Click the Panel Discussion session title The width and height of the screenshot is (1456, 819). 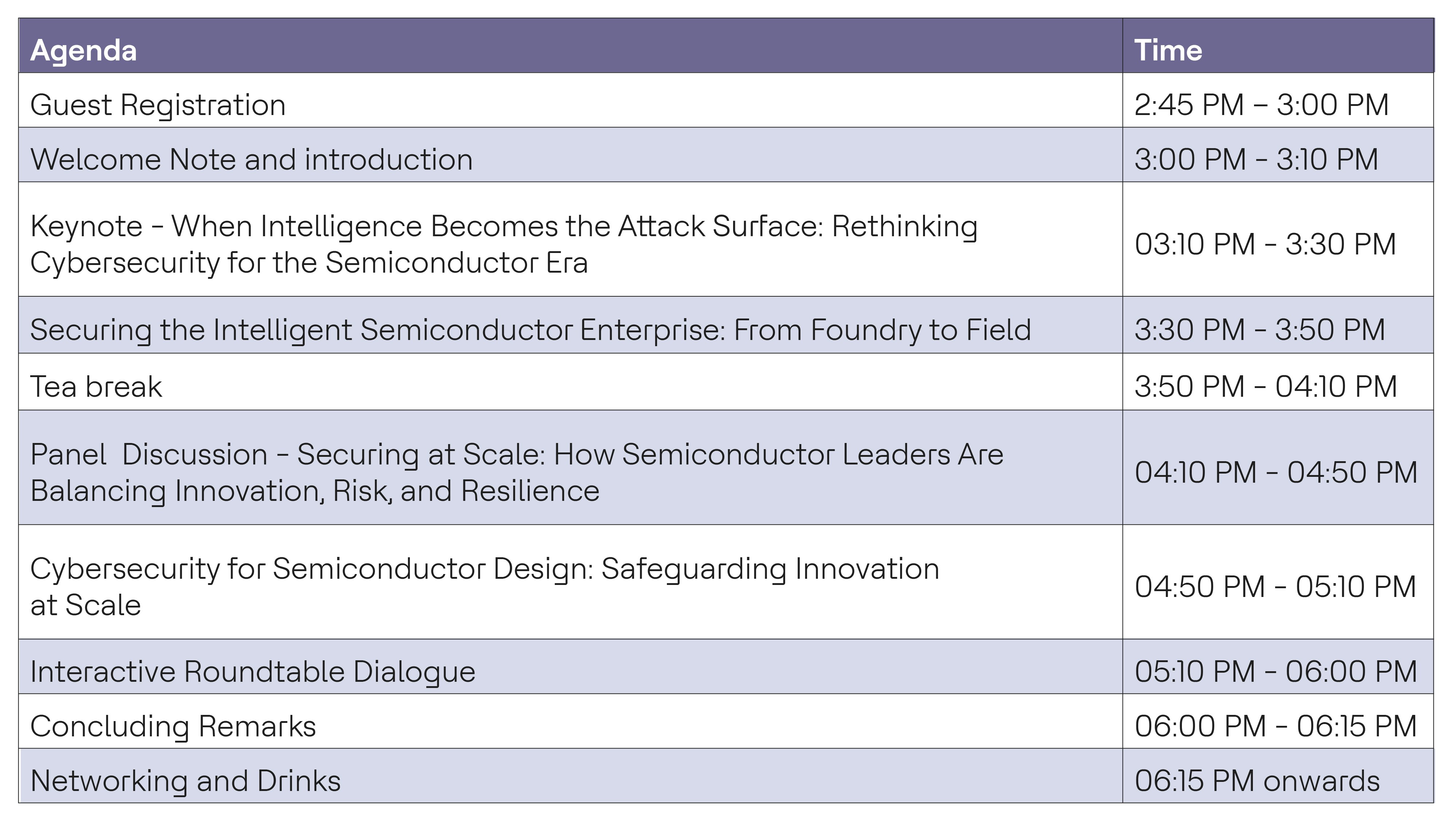click(x=517, y=472)
